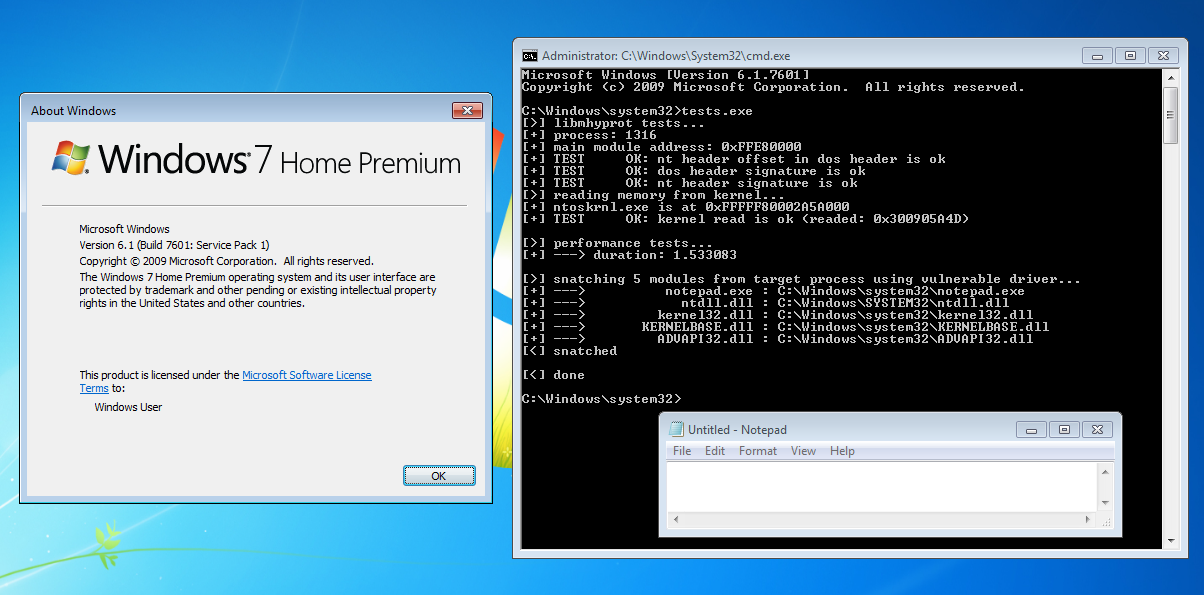Click 'kernel read is ok' test line

745,219
